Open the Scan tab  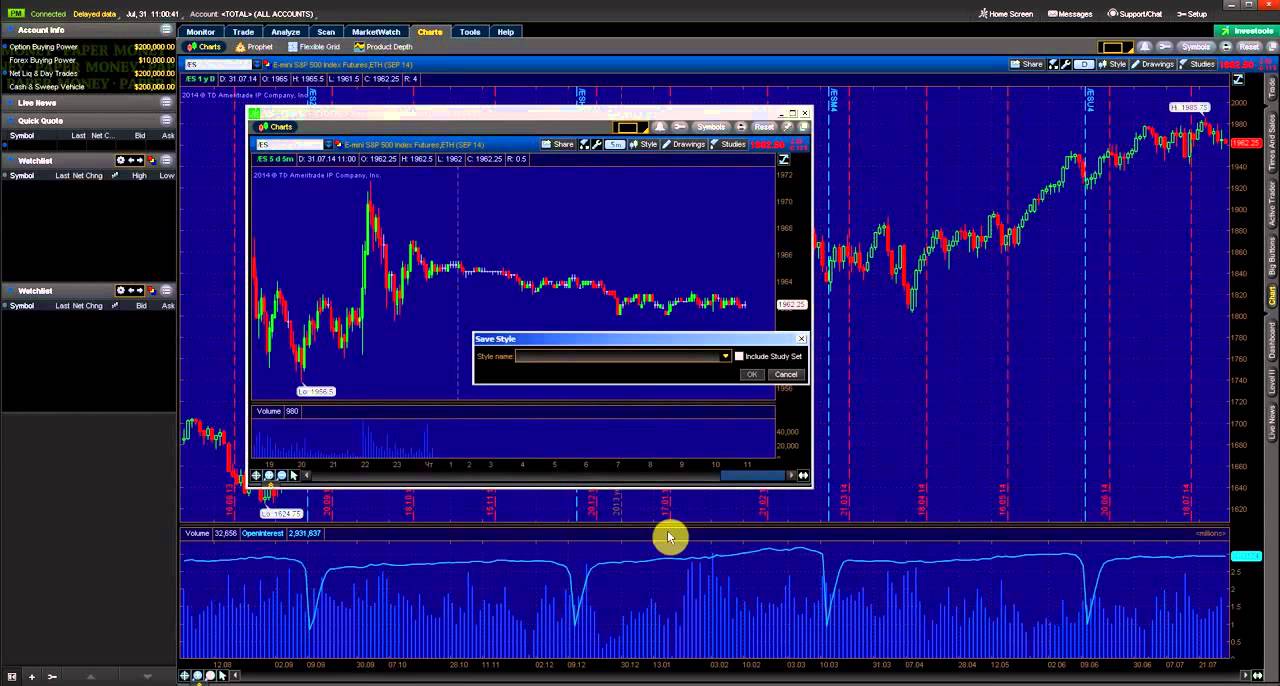click(x=326, y=32)
